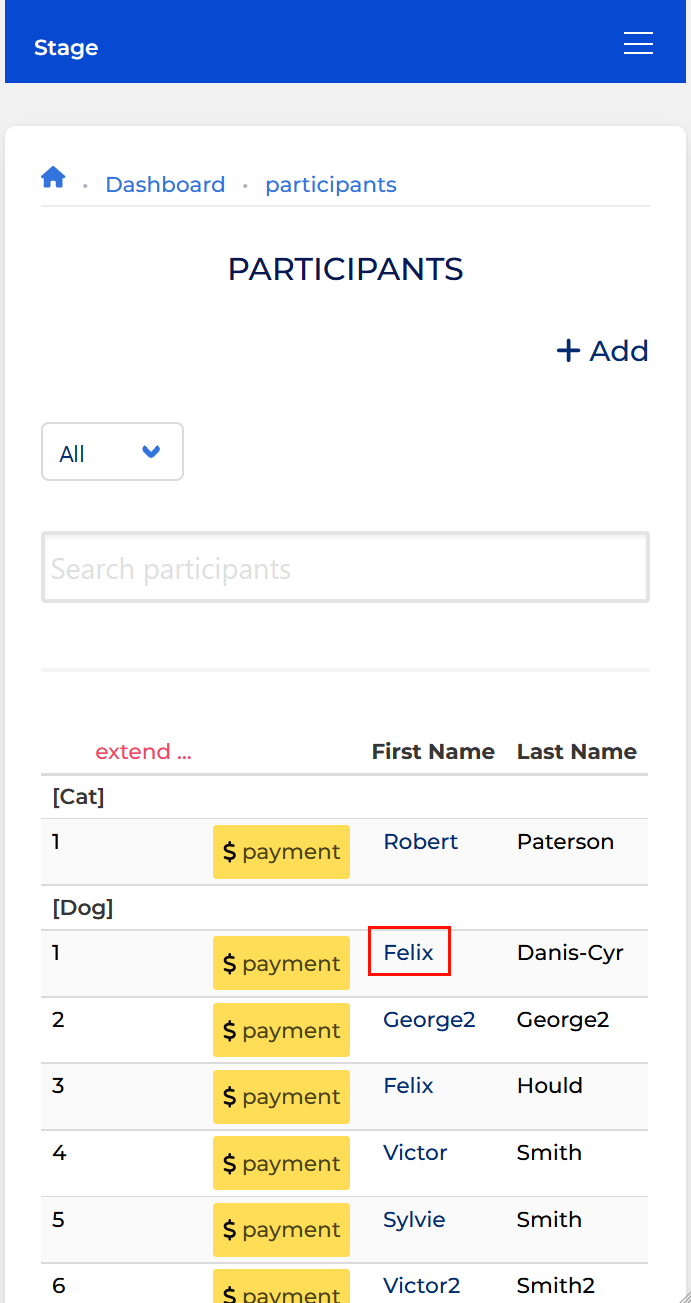Click payment button for George2
The height and width of the screenshot is (1303, 691).
(281, 1030)
